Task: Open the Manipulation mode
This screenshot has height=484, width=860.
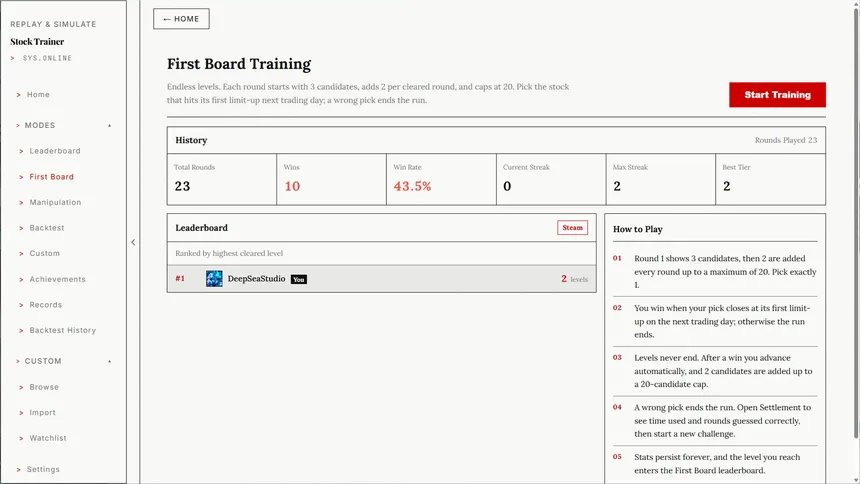Action: point(55,202)
